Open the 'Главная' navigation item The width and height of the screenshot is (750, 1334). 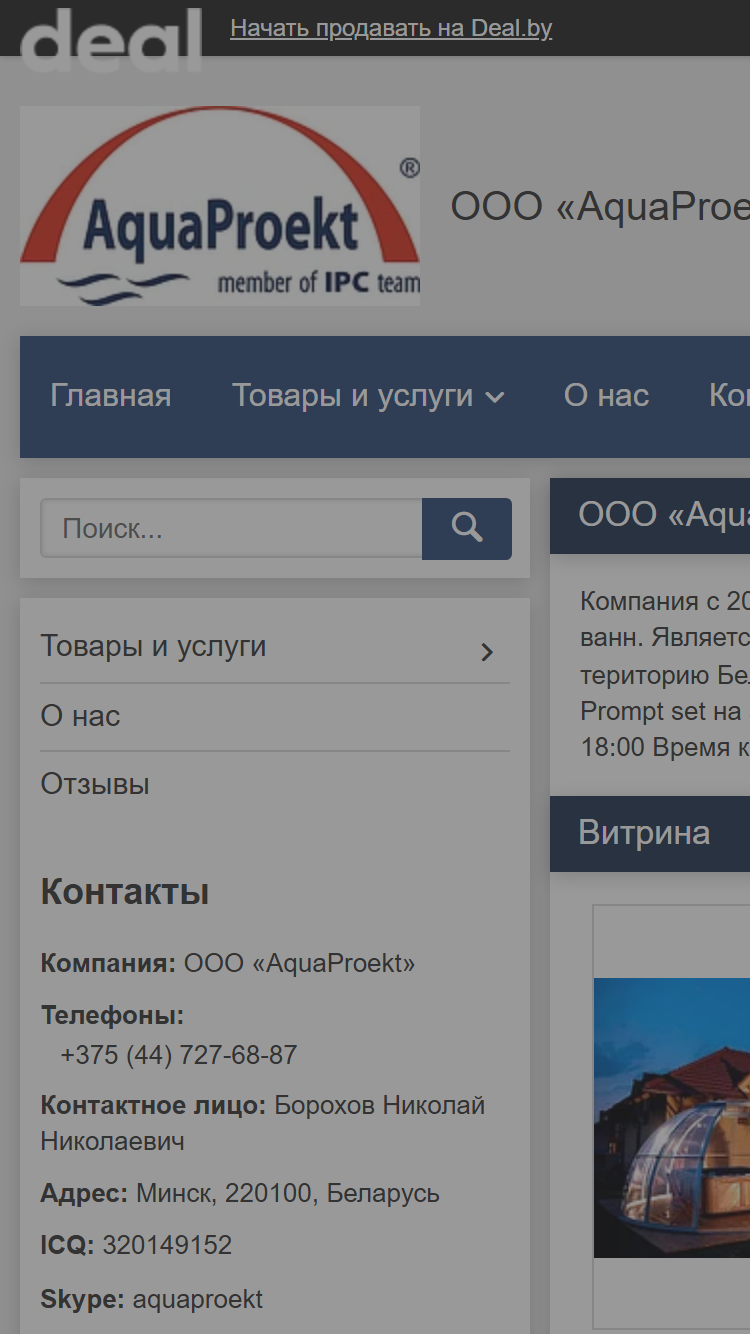click(x=111, y=396)
